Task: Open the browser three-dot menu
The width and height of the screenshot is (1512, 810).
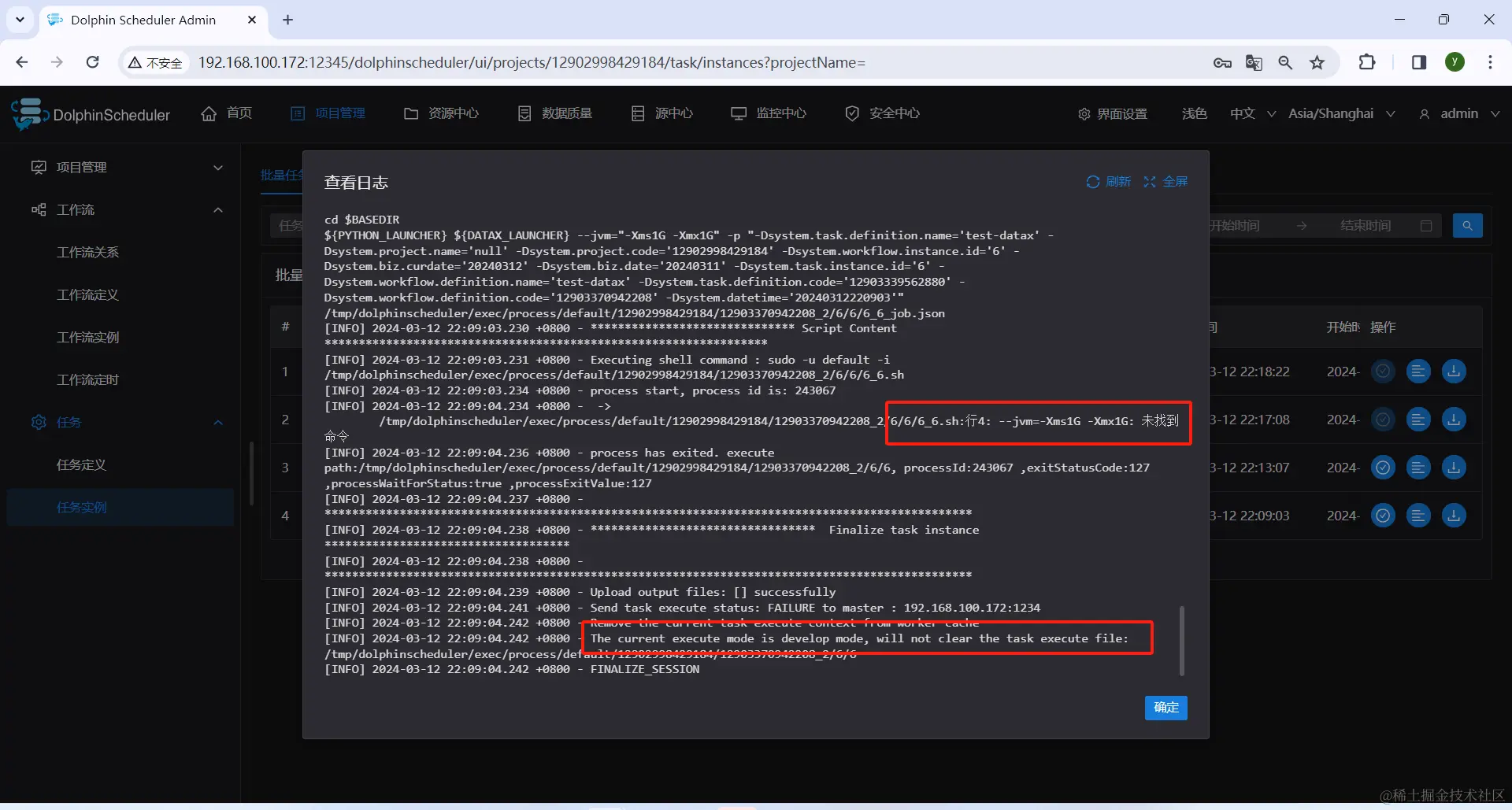Action: tap(1490, 62)
